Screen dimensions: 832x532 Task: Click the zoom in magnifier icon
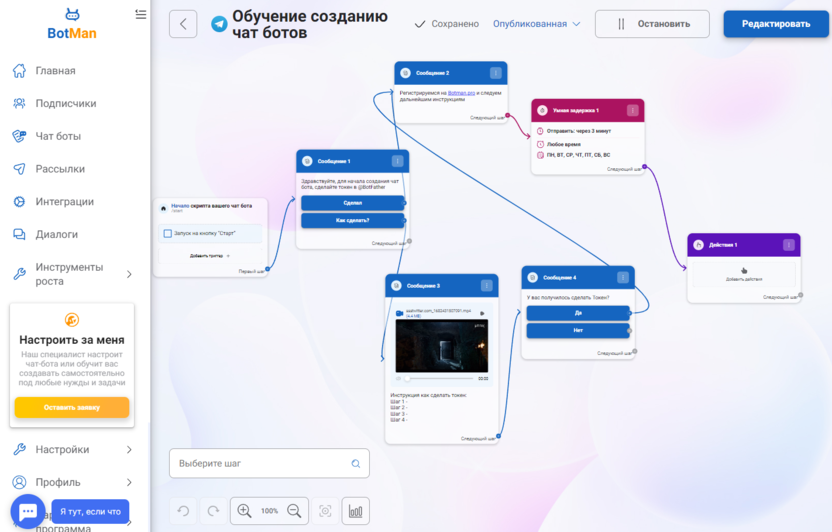[x=244, y=511]
